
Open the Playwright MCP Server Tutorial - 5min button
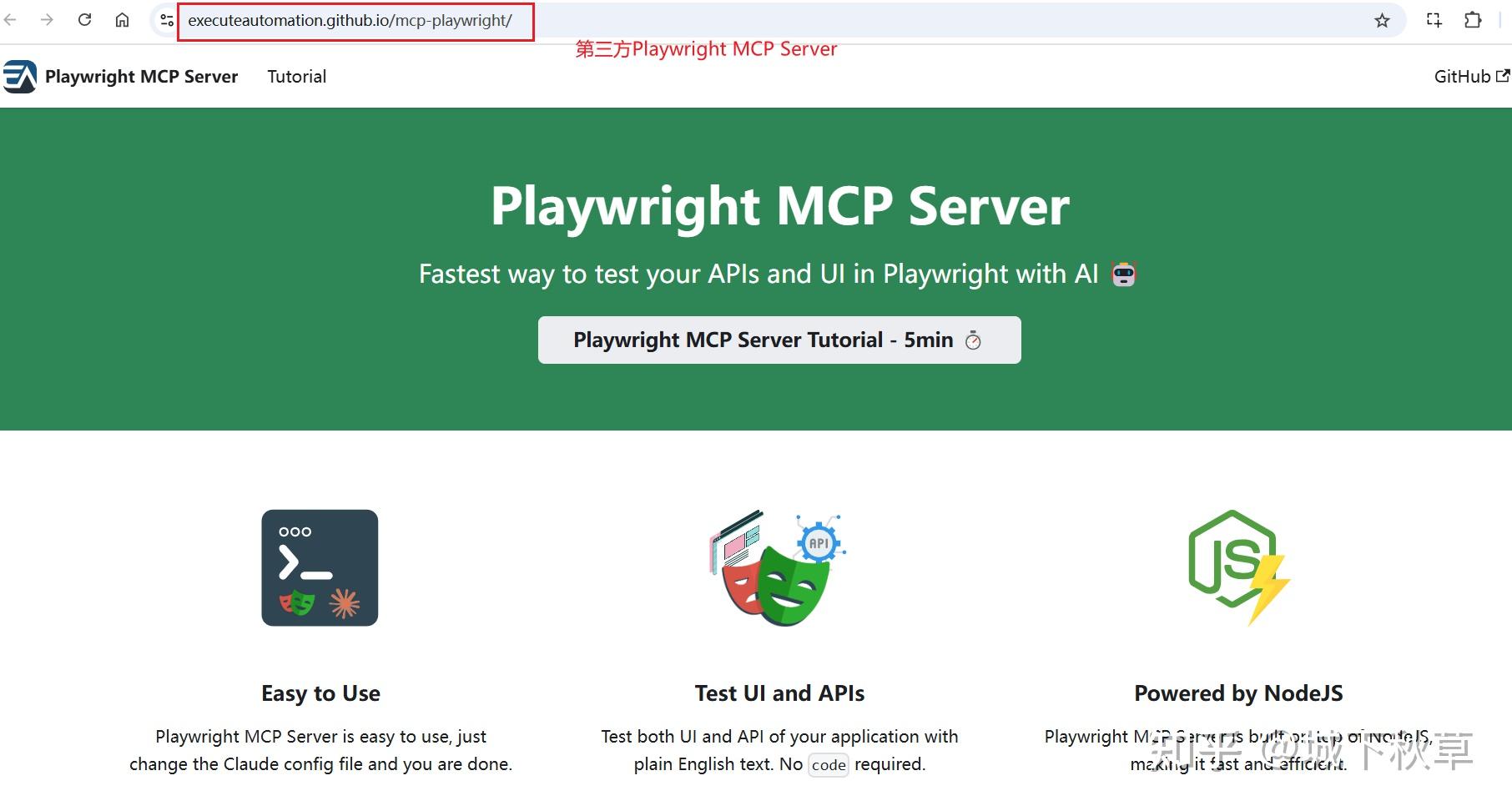click(x=778, y=340)
